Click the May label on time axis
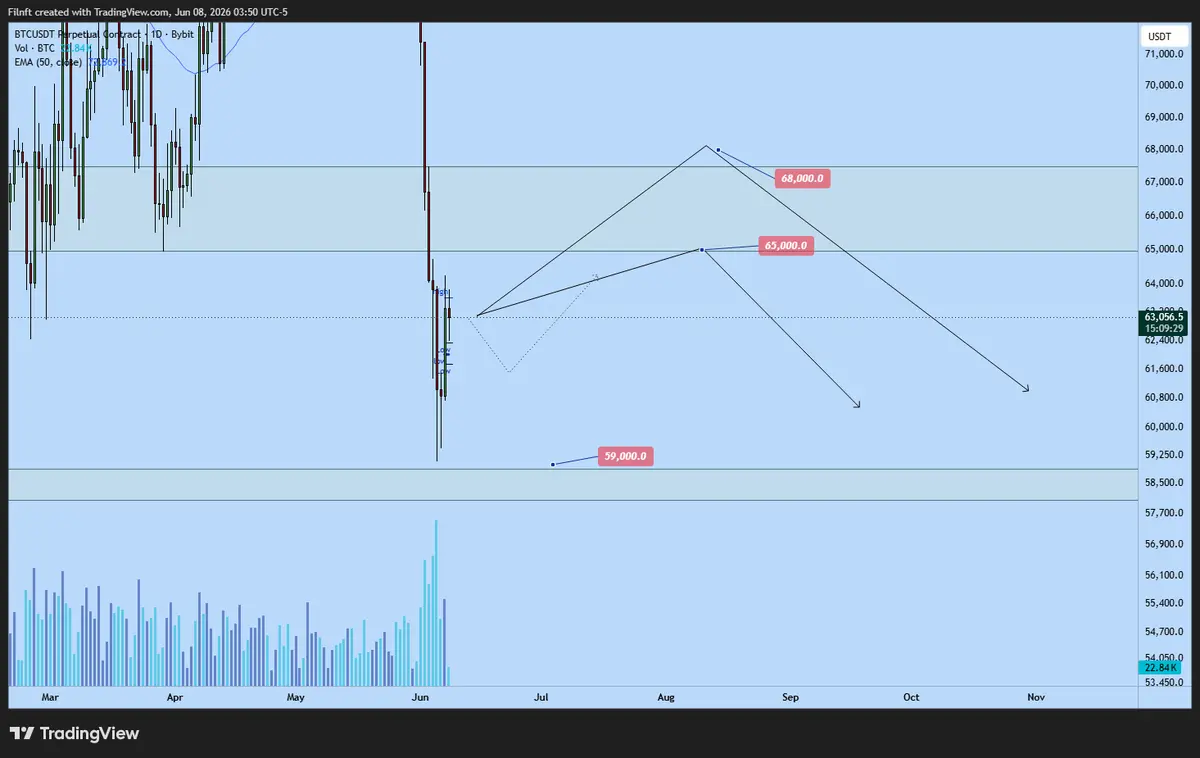1200x758 pixels. (295, 696)
